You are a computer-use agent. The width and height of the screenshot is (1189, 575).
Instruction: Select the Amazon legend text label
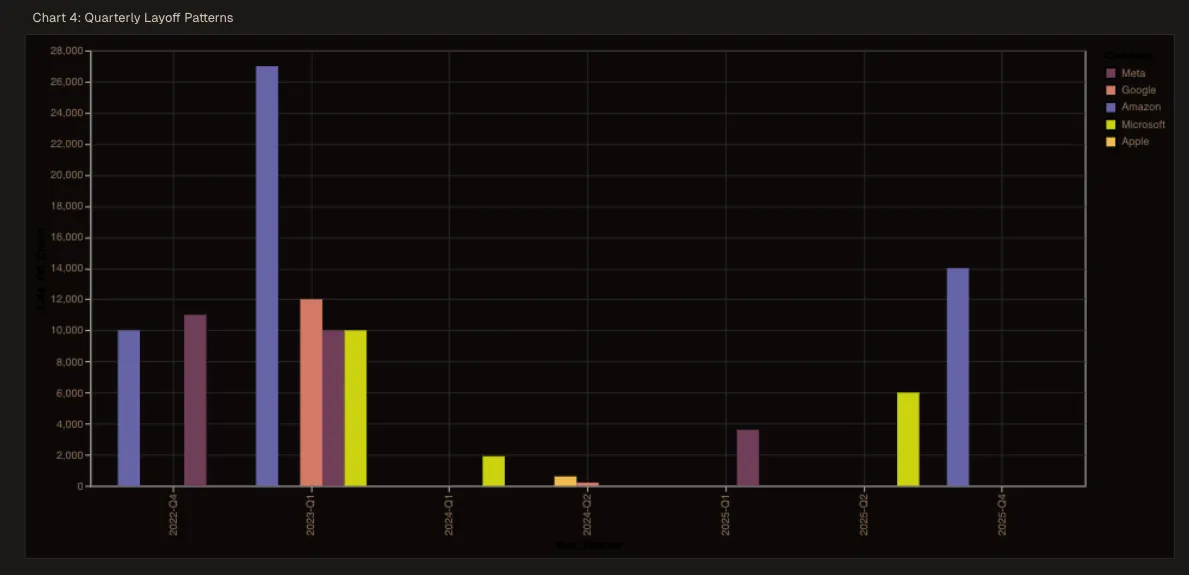click(x=1139, y=107)
